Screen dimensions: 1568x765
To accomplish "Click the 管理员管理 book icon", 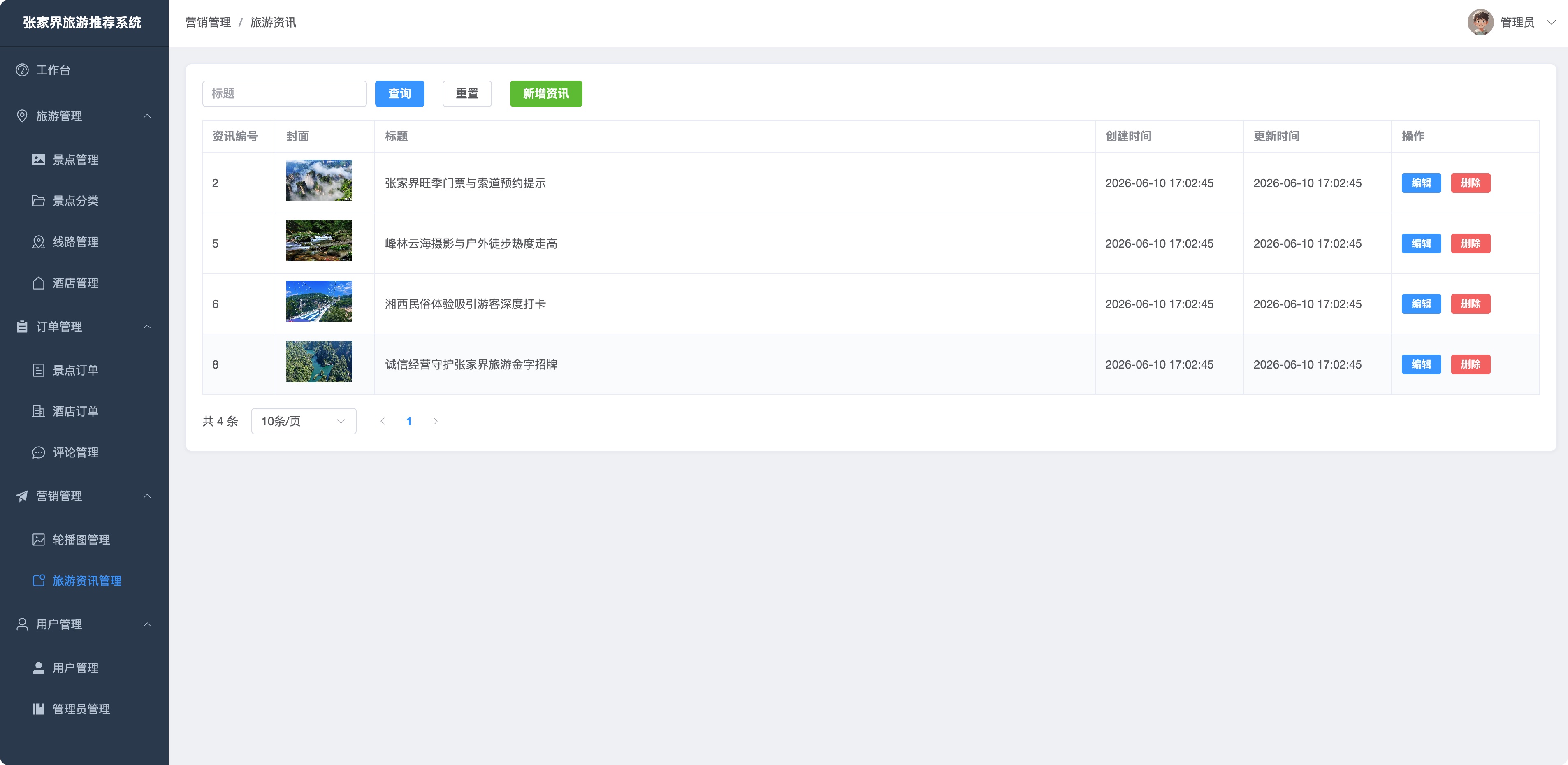I will (x=38, y=709).
